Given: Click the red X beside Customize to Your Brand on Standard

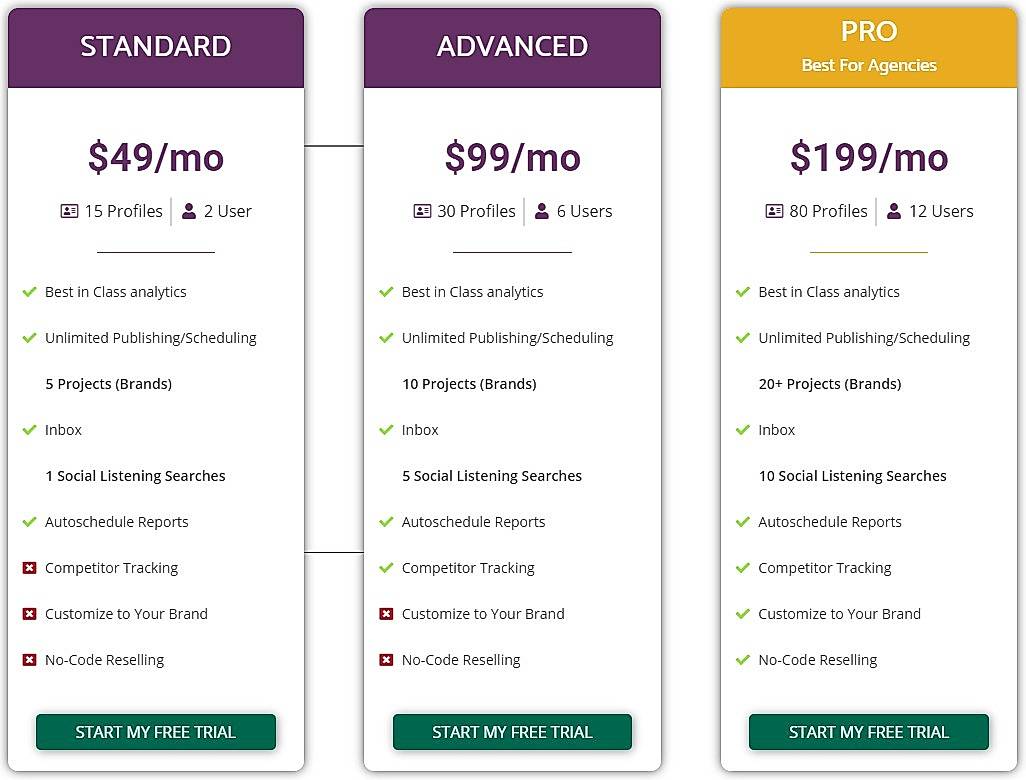Looking at the screenshot, I should point(29,614).
